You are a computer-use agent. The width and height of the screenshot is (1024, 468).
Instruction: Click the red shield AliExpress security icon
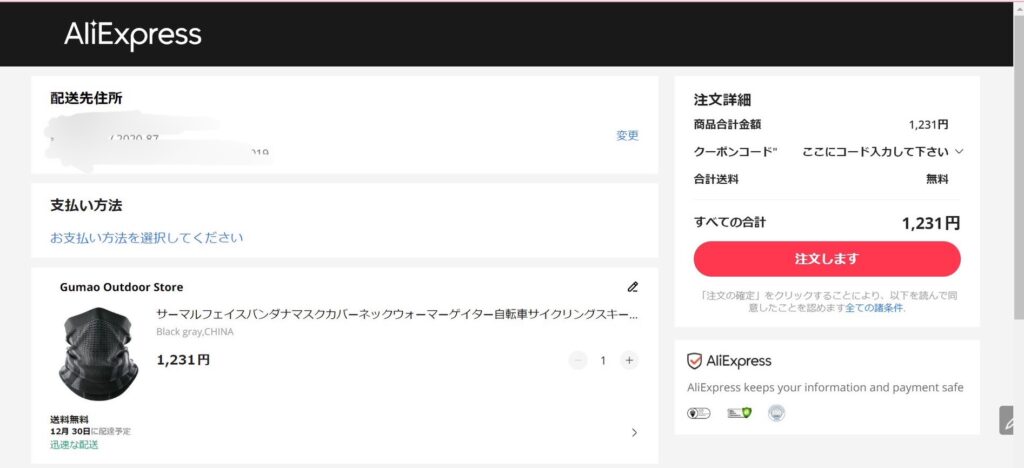[694, 361]
